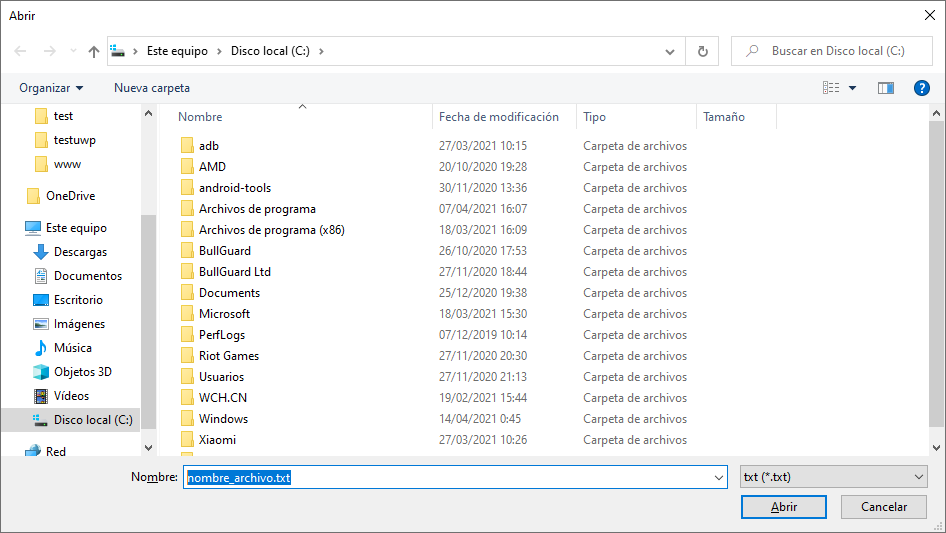Select the Riot Games folder icon
The width and height of the screenshot is (946, 533).
tap(188, 356)
